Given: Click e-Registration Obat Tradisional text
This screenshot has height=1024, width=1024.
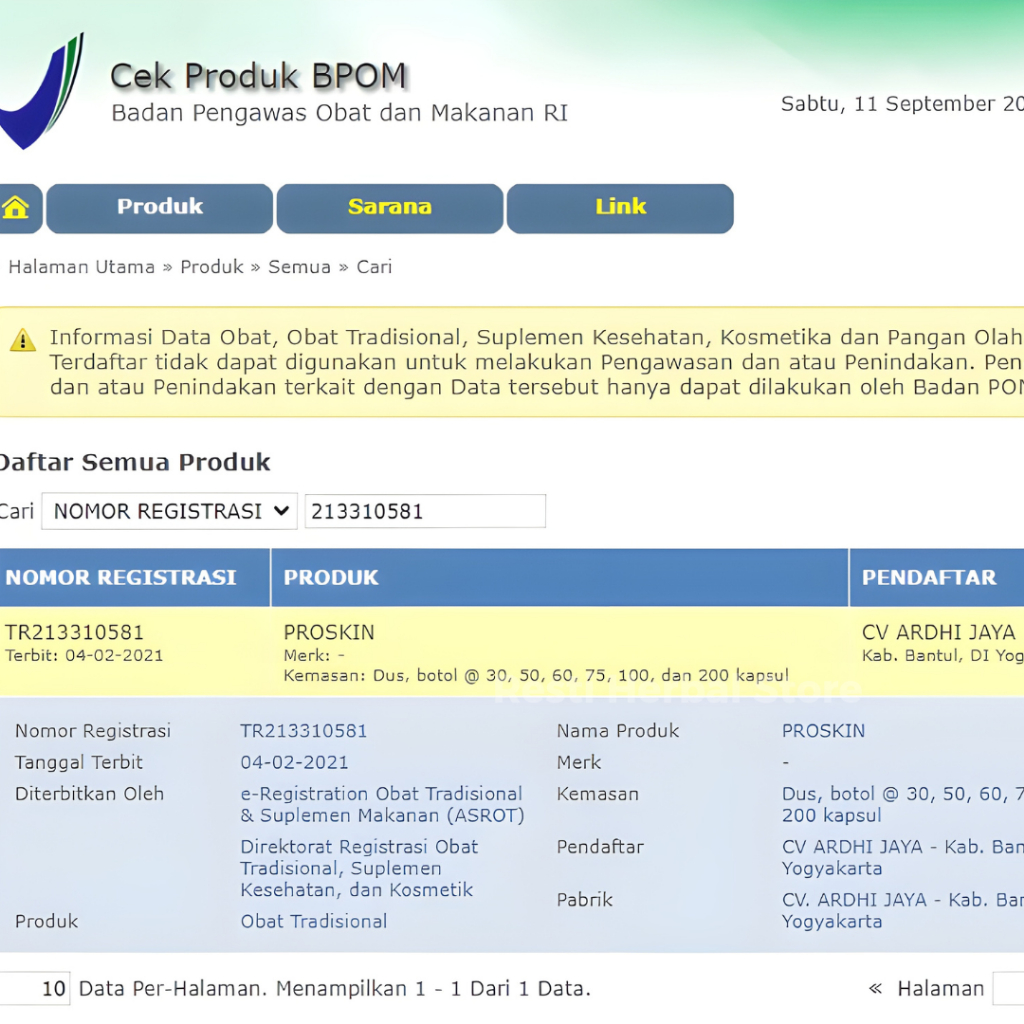Looking at the screenshot, I should [x=383, y=805].
